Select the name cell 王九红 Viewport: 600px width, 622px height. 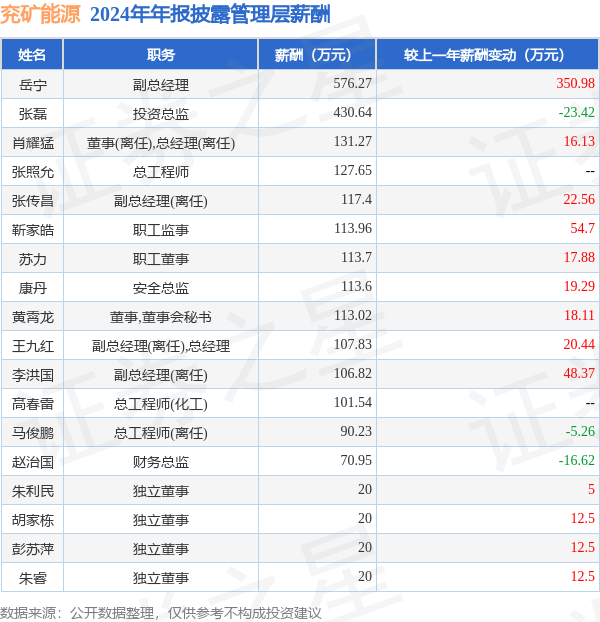[x=33, y=346]
